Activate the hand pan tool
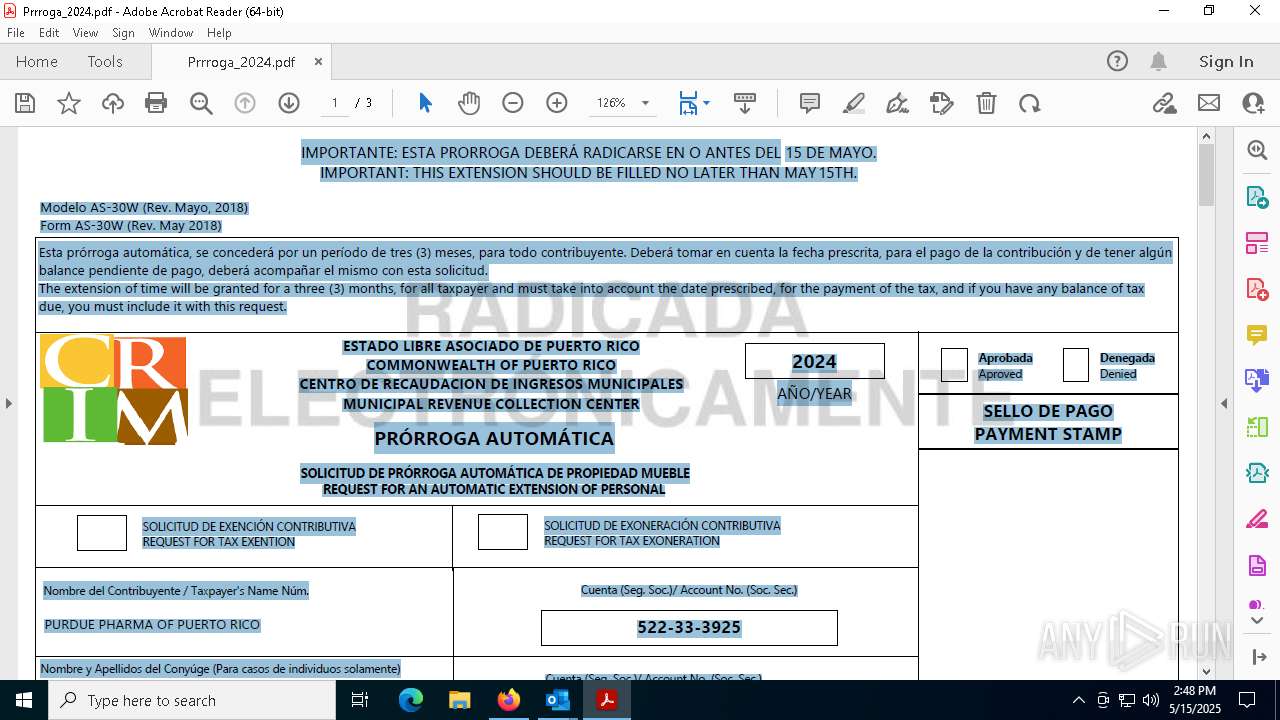This screenshot has width=1280, height=720. click(x=469, y=103)
